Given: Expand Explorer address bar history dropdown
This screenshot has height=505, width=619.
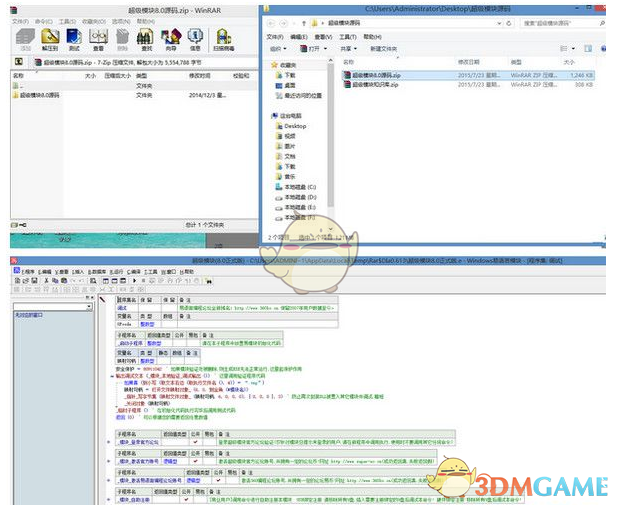Looking at the screenshot, I should click(x=499, y=23).
